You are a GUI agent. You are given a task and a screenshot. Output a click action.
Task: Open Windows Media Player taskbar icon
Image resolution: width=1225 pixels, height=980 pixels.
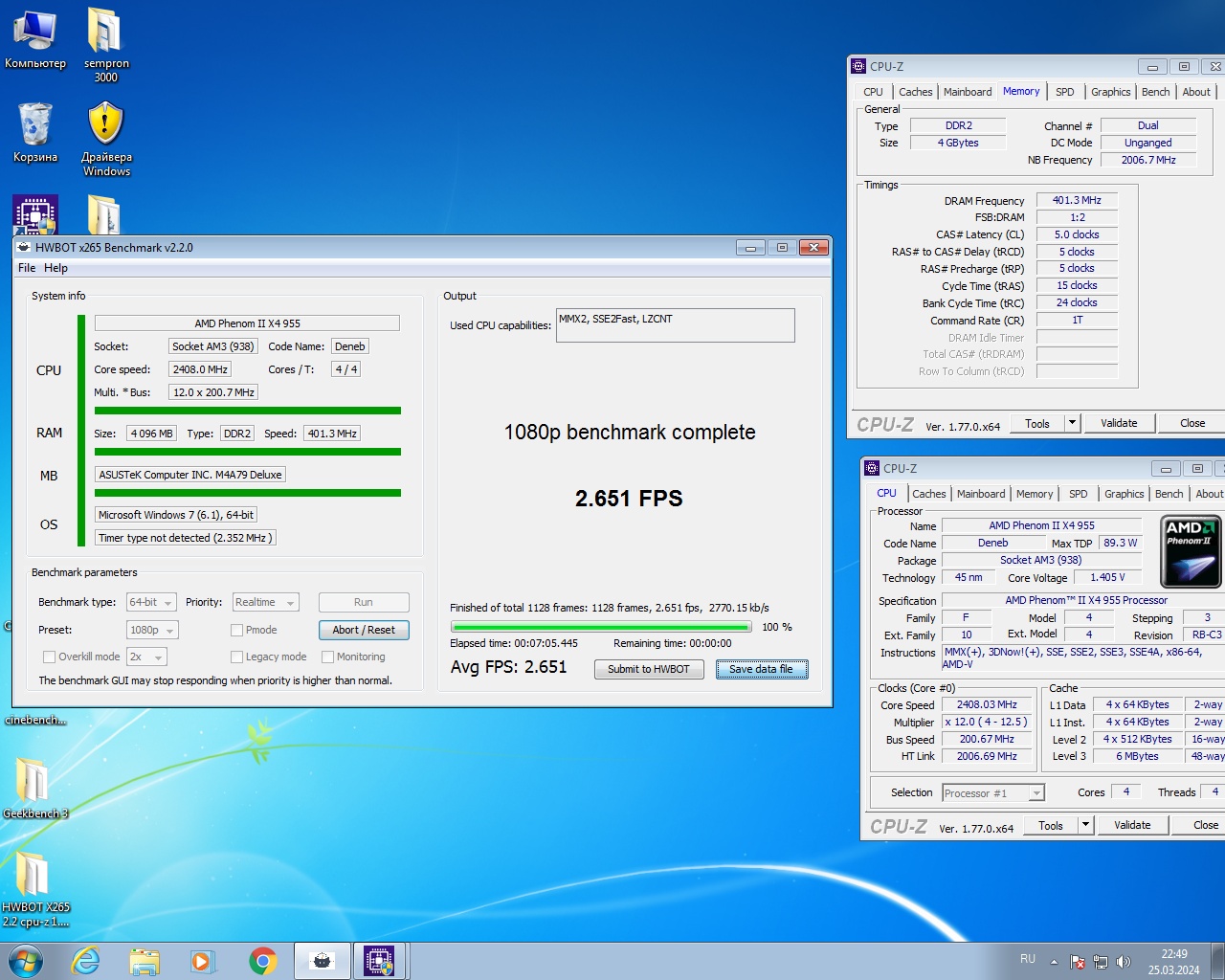click(203, 961)
